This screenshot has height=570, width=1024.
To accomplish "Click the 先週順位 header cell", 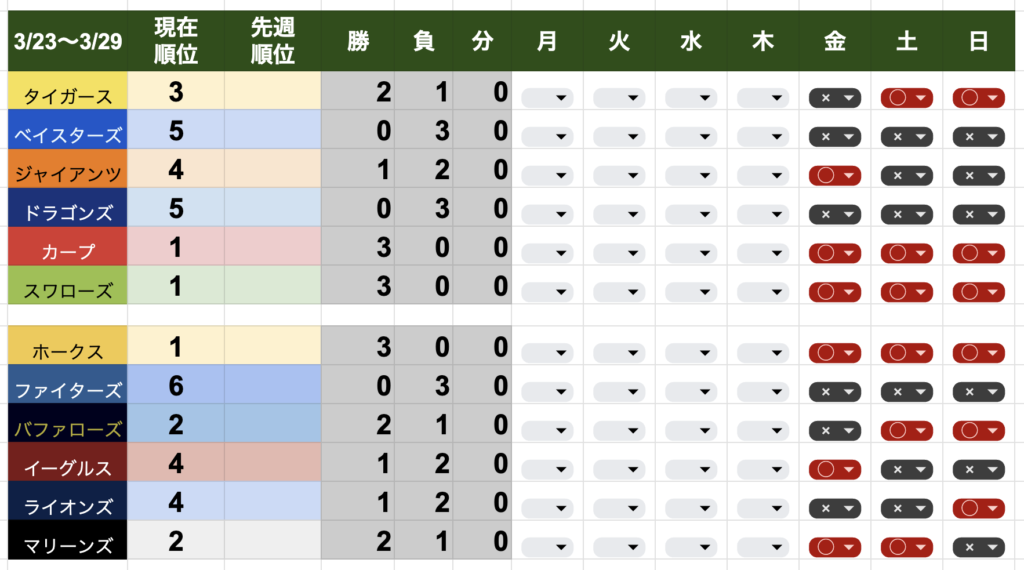I will pyautogui.click(x=273, y=42).
